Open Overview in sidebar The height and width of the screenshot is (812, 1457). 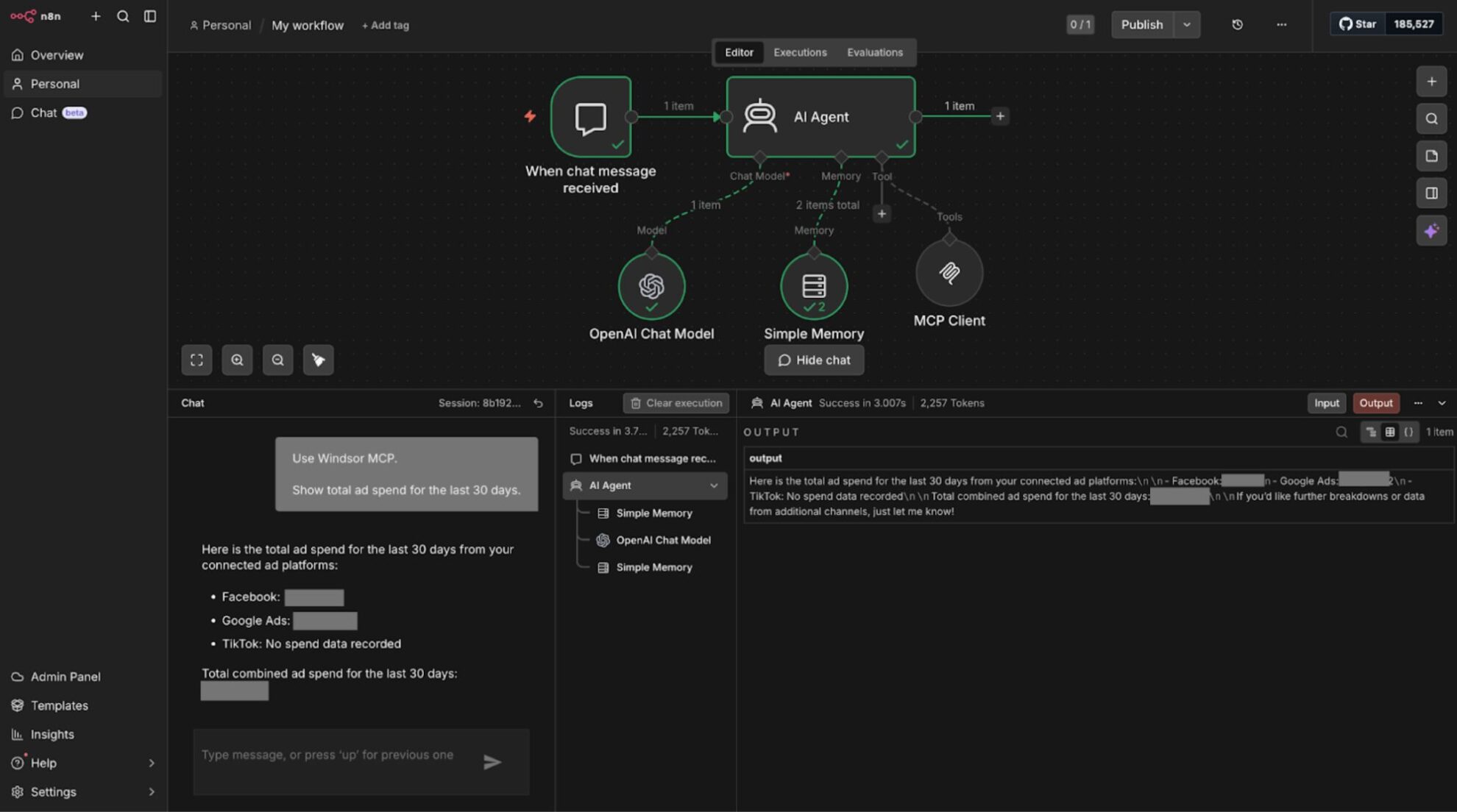pyautogui.click(x=82, y=55)
